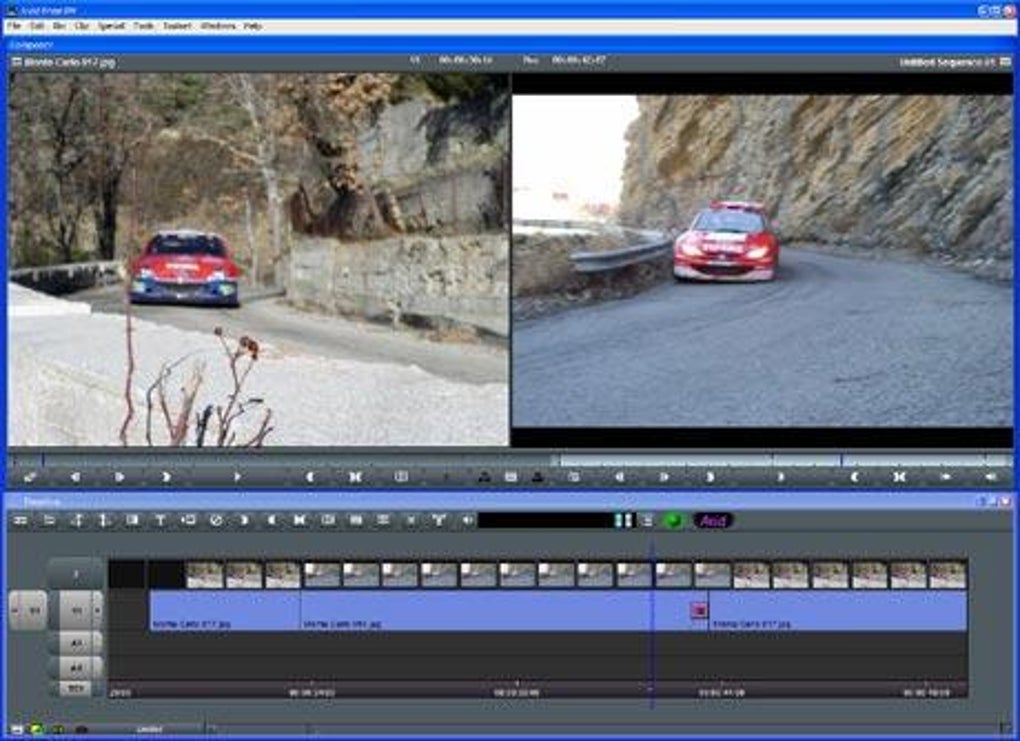Click the Mark In icon under source monitor

(310, 478)
